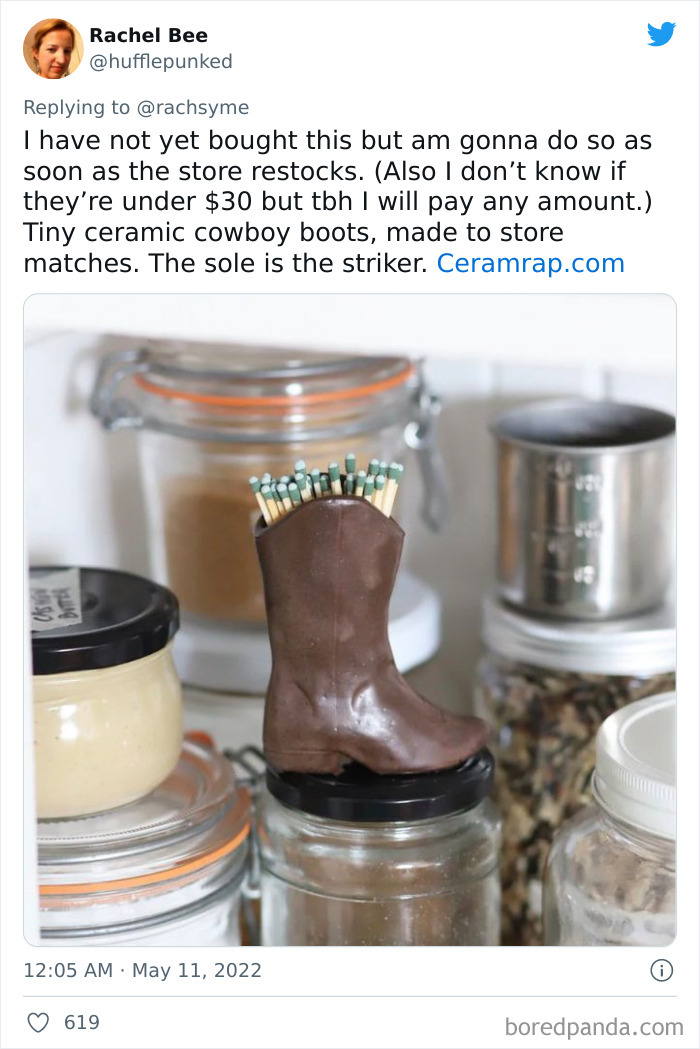
Task: Click the Twitter bird logo
Action: coord(661,34)
